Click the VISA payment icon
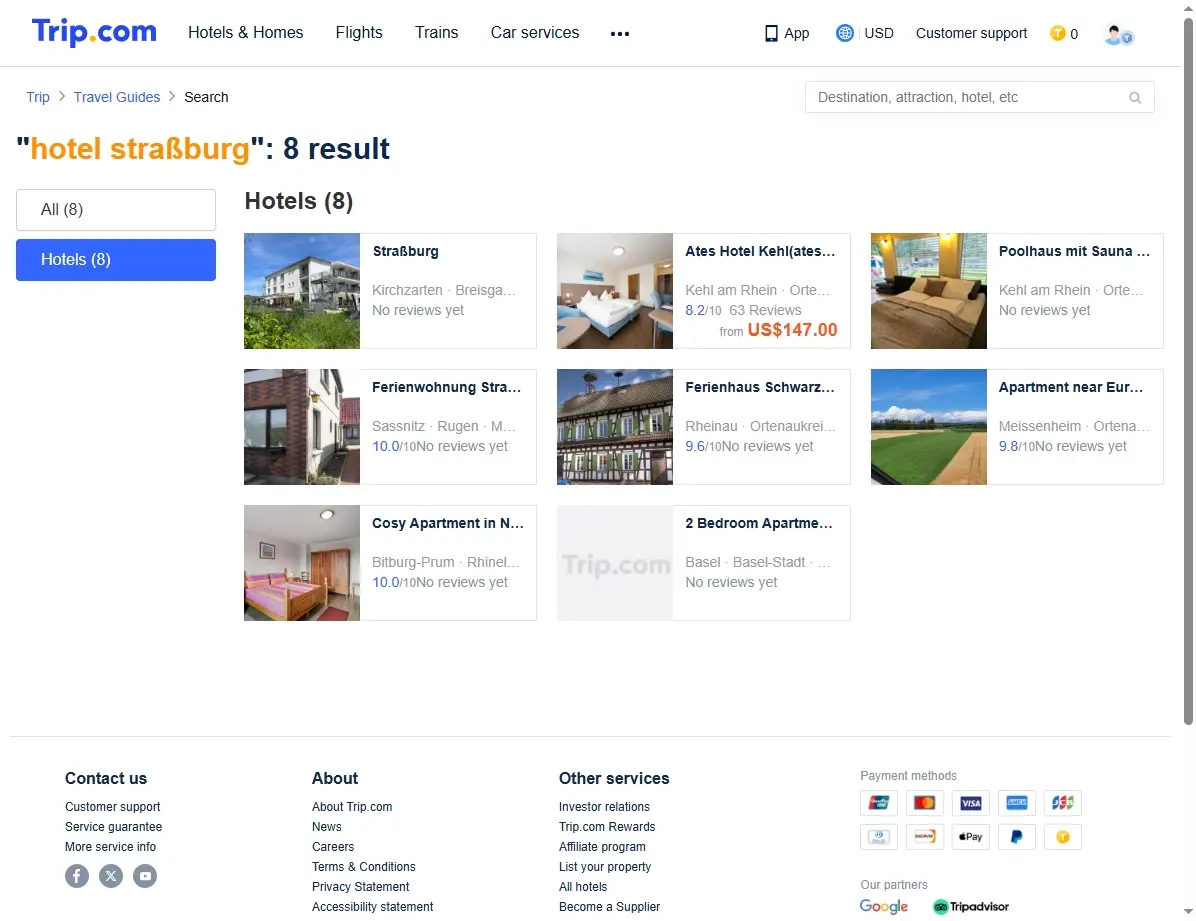The width and height of the screenshot is (1196, 921). (x=971, y=803)
